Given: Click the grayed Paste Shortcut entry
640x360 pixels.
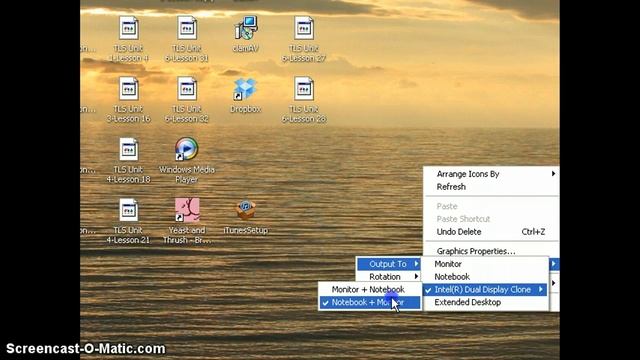Looking at the screenshot, I should (x=491, y=219).
